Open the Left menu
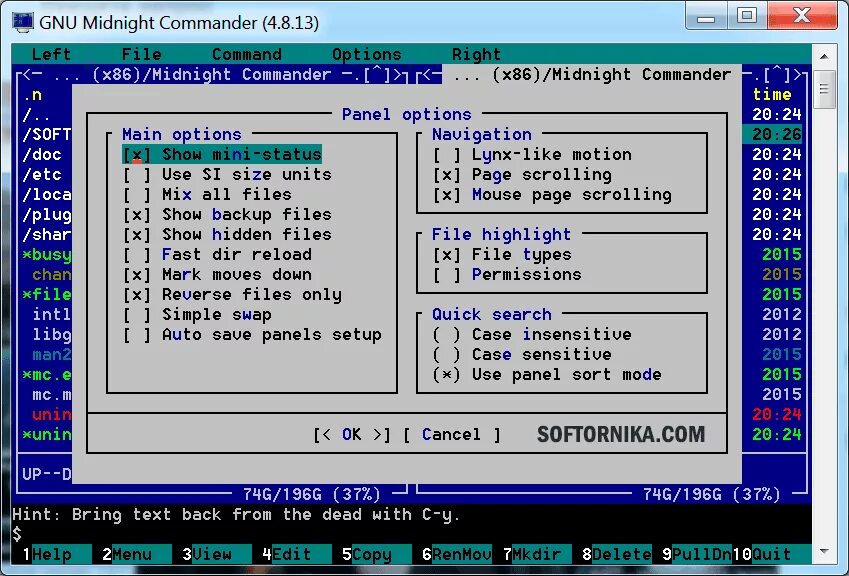 pyautogui.click(x=51, y=54)
